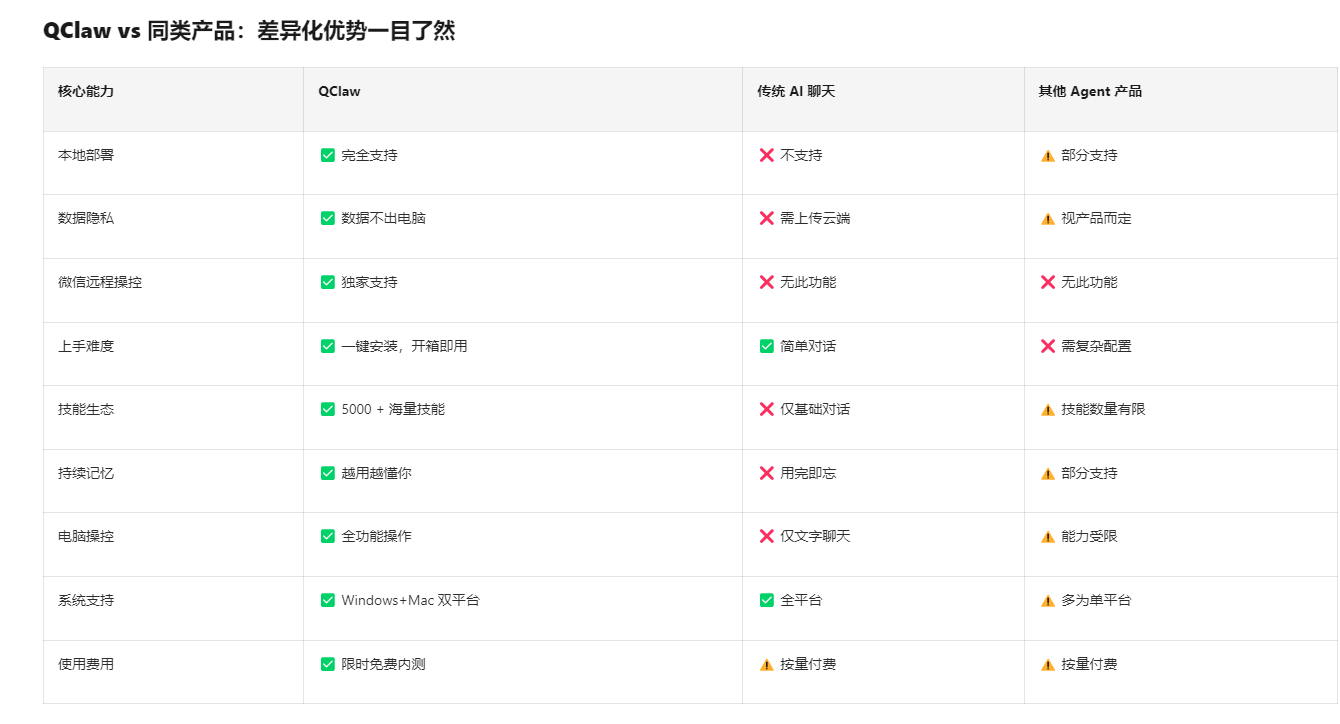Click the 系统支持 row label
The height and width of the screenshot is (724, 1340).
[86, 600]
